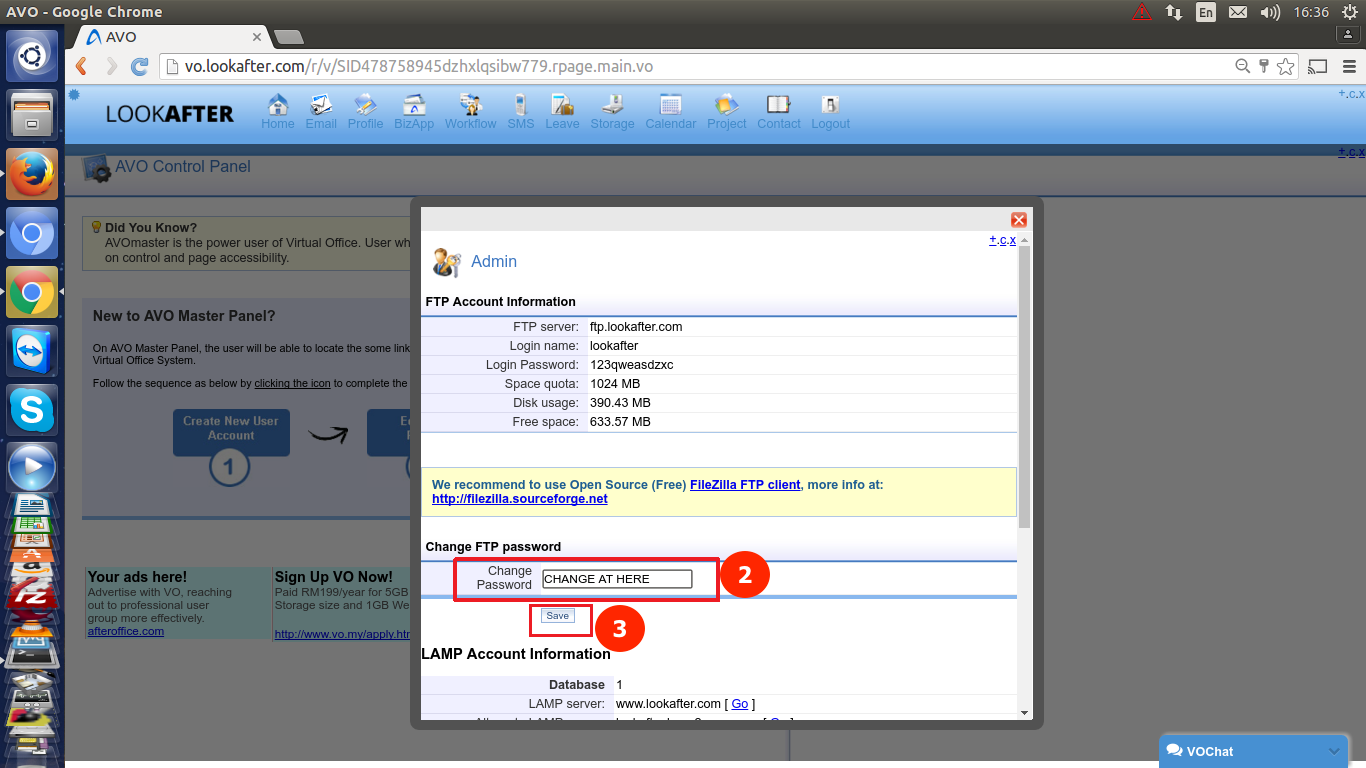Open a new Chrome tab
Image resolution: width=1366 pixels, height=768 pixels.
288,37
